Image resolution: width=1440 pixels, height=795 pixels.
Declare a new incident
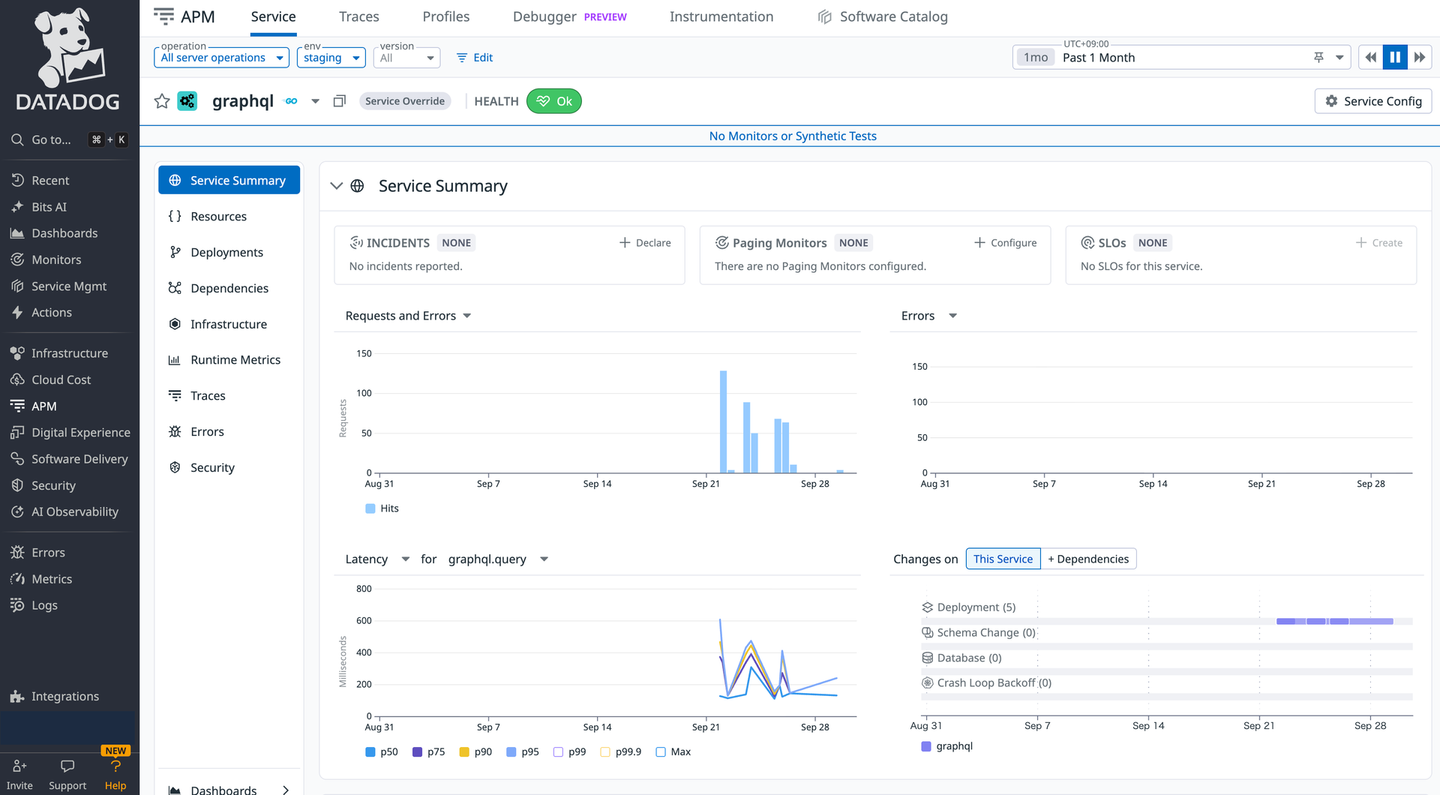(645, 243)
